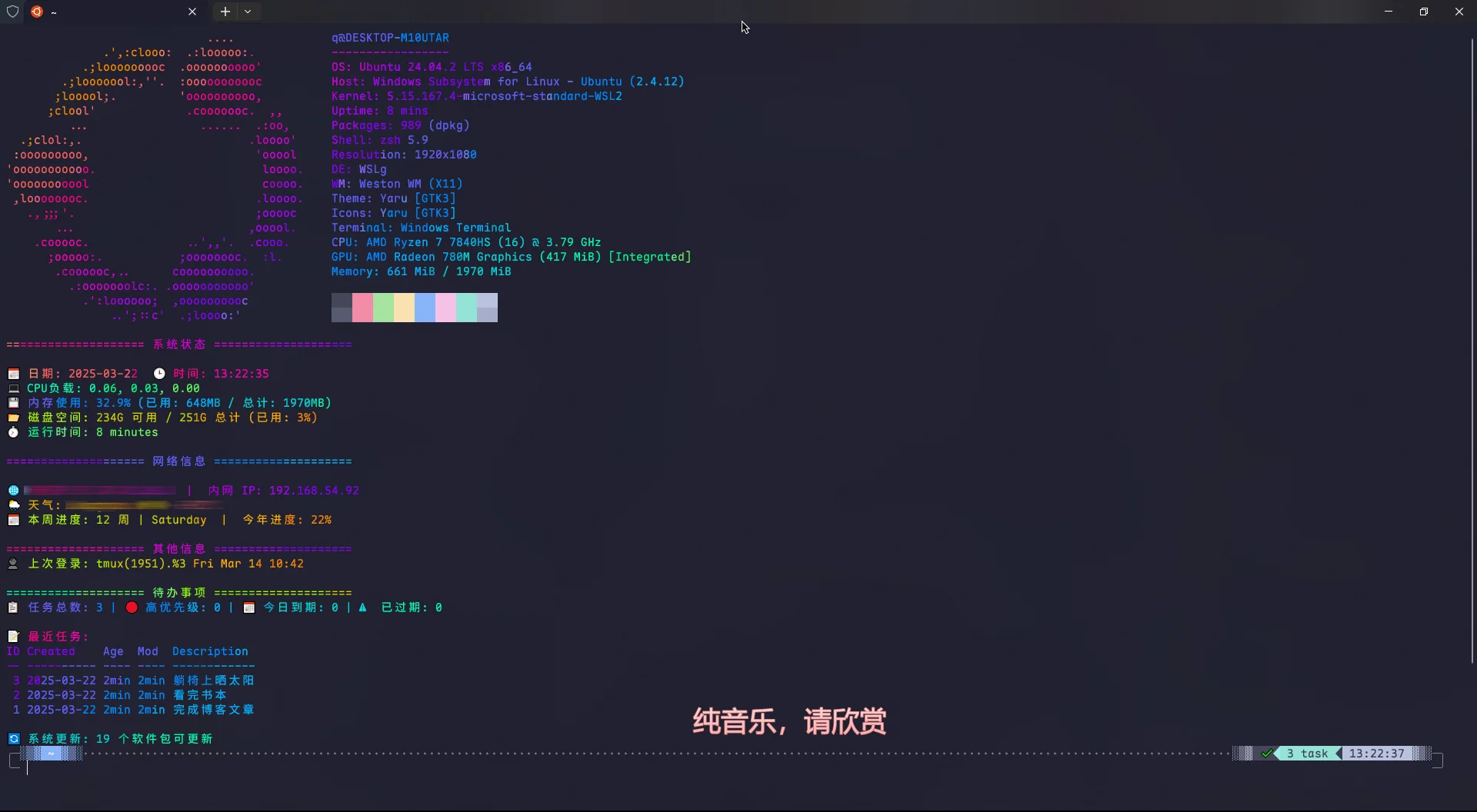Click the globe icon in 网络信息 section

pos(14,491)
